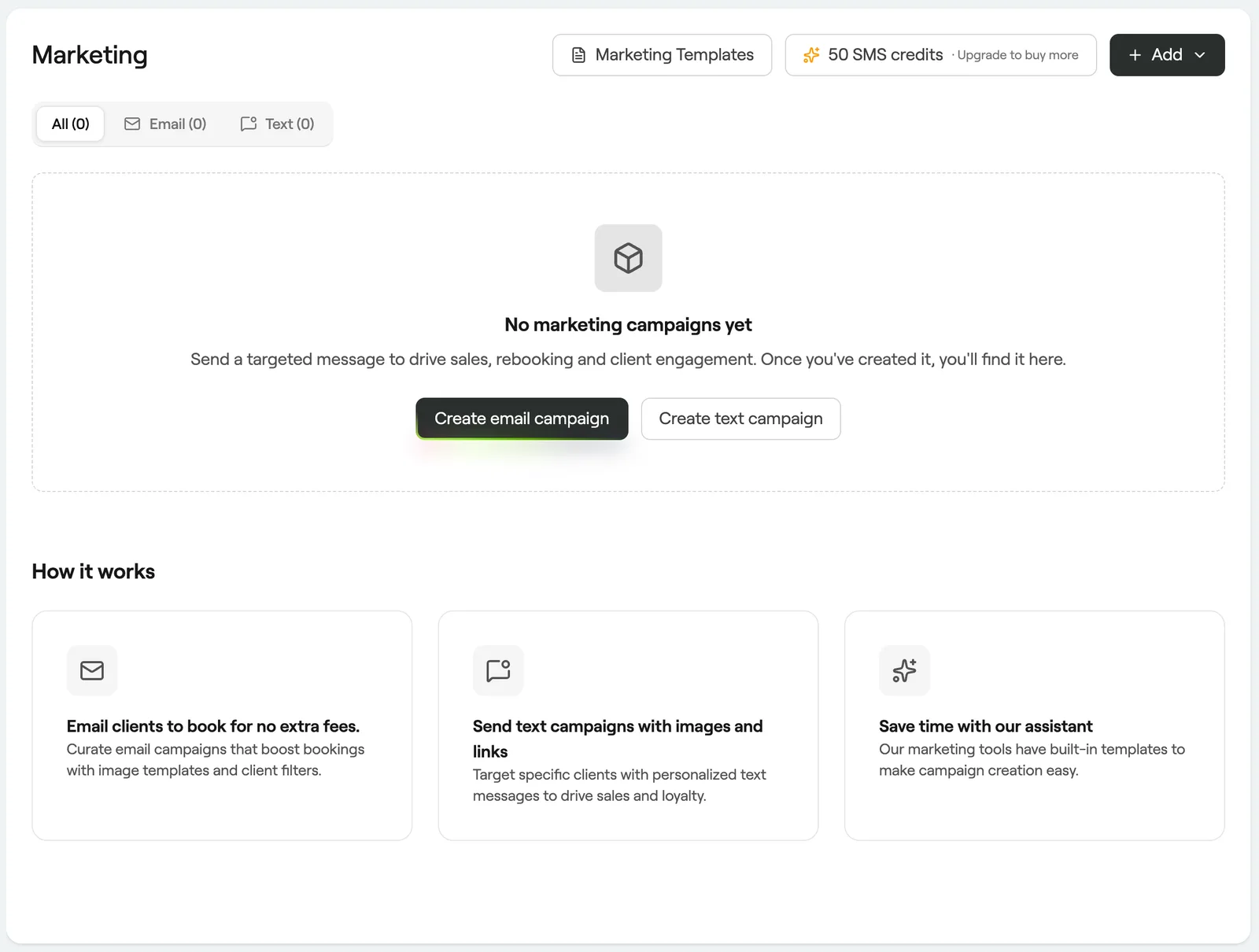Select the Text (0) tab

(x=277, y=124)
